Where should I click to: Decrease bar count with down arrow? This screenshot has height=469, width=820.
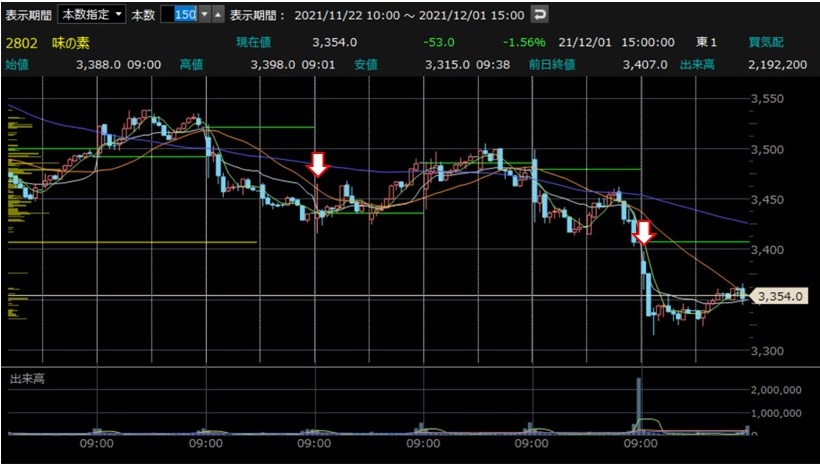(204, 15)
